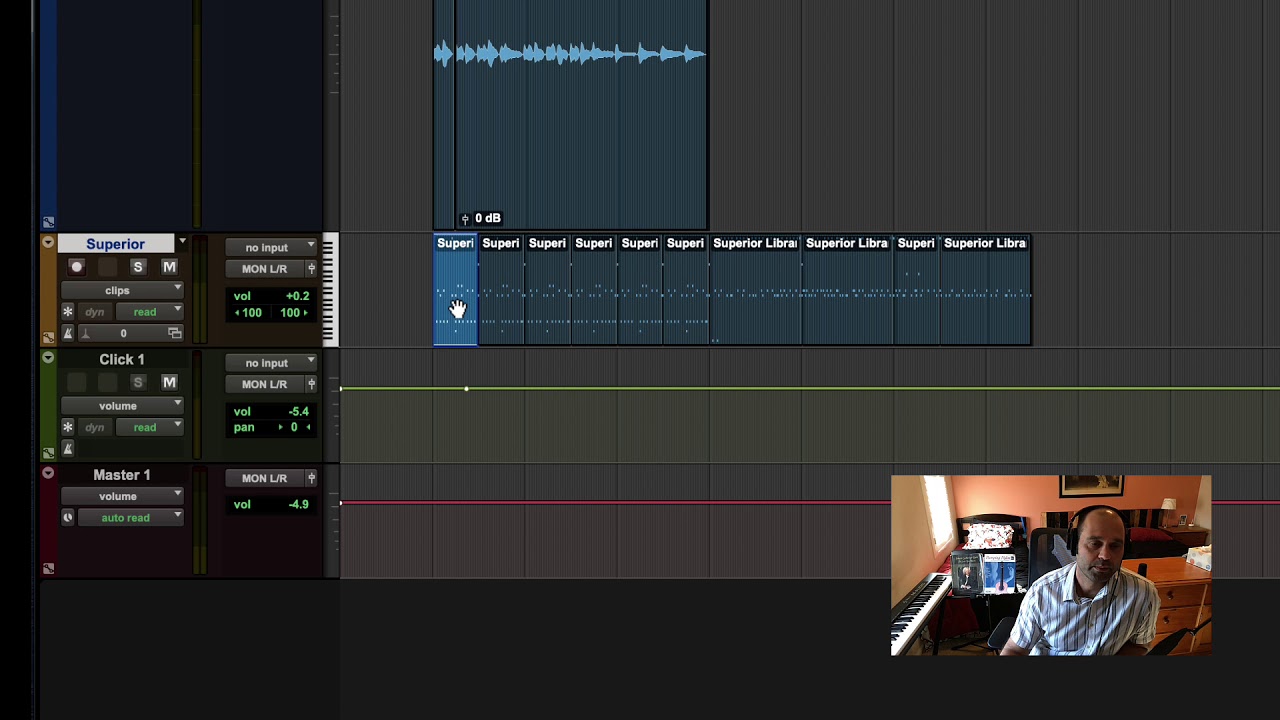
Task: Click the timebase icon on Master 1 track
Action: 68,518
